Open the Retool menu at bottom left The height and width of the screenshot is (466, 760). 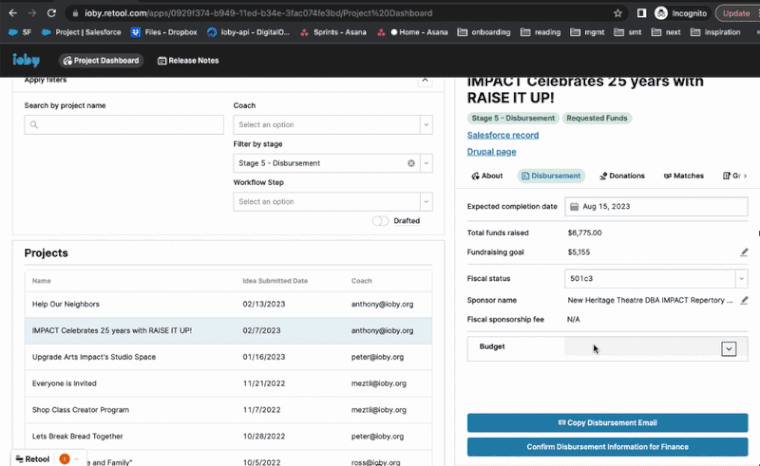point(33,459)
